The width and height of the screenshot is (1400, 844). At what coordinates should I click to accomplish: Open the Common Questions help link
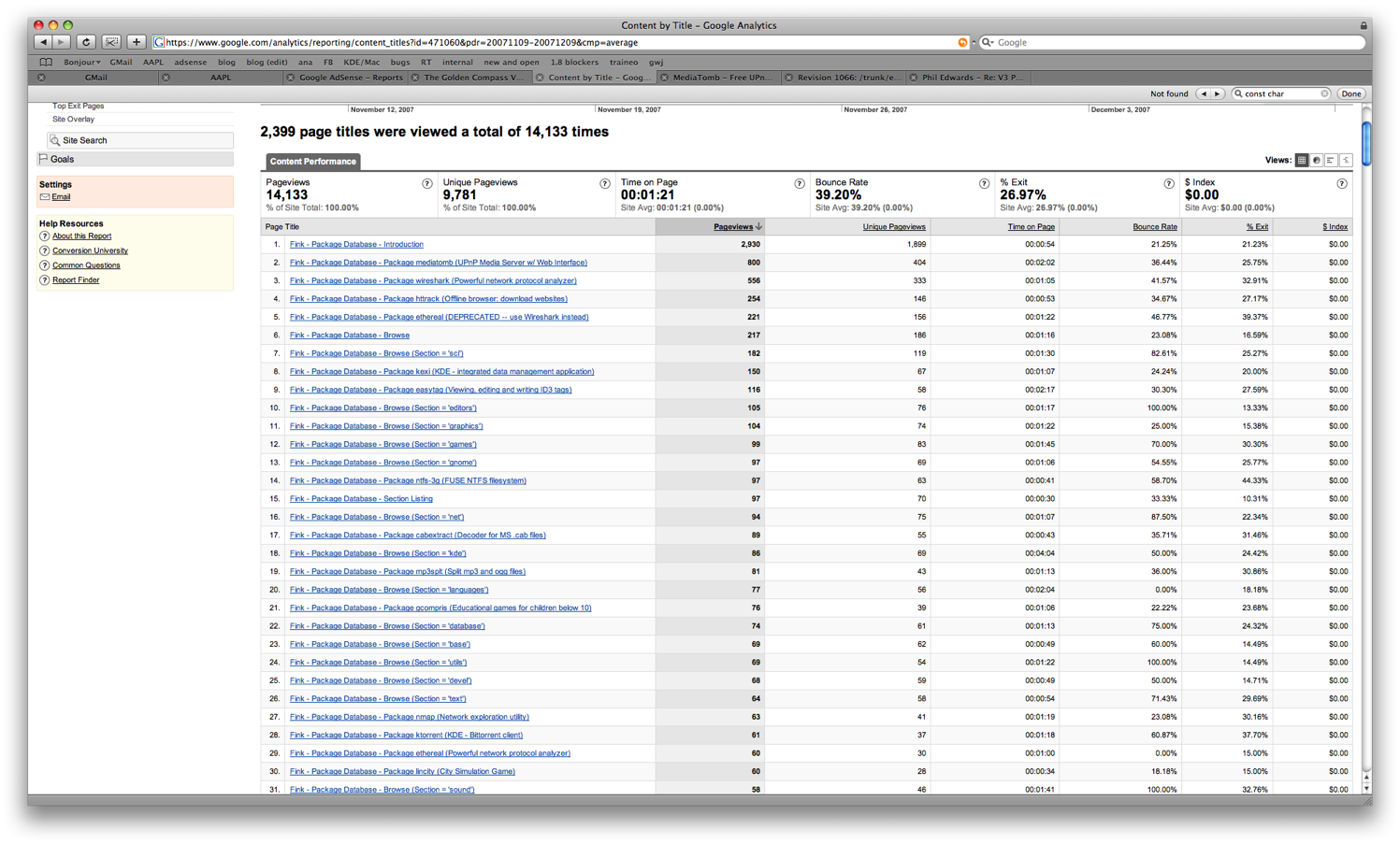(86, 265)
